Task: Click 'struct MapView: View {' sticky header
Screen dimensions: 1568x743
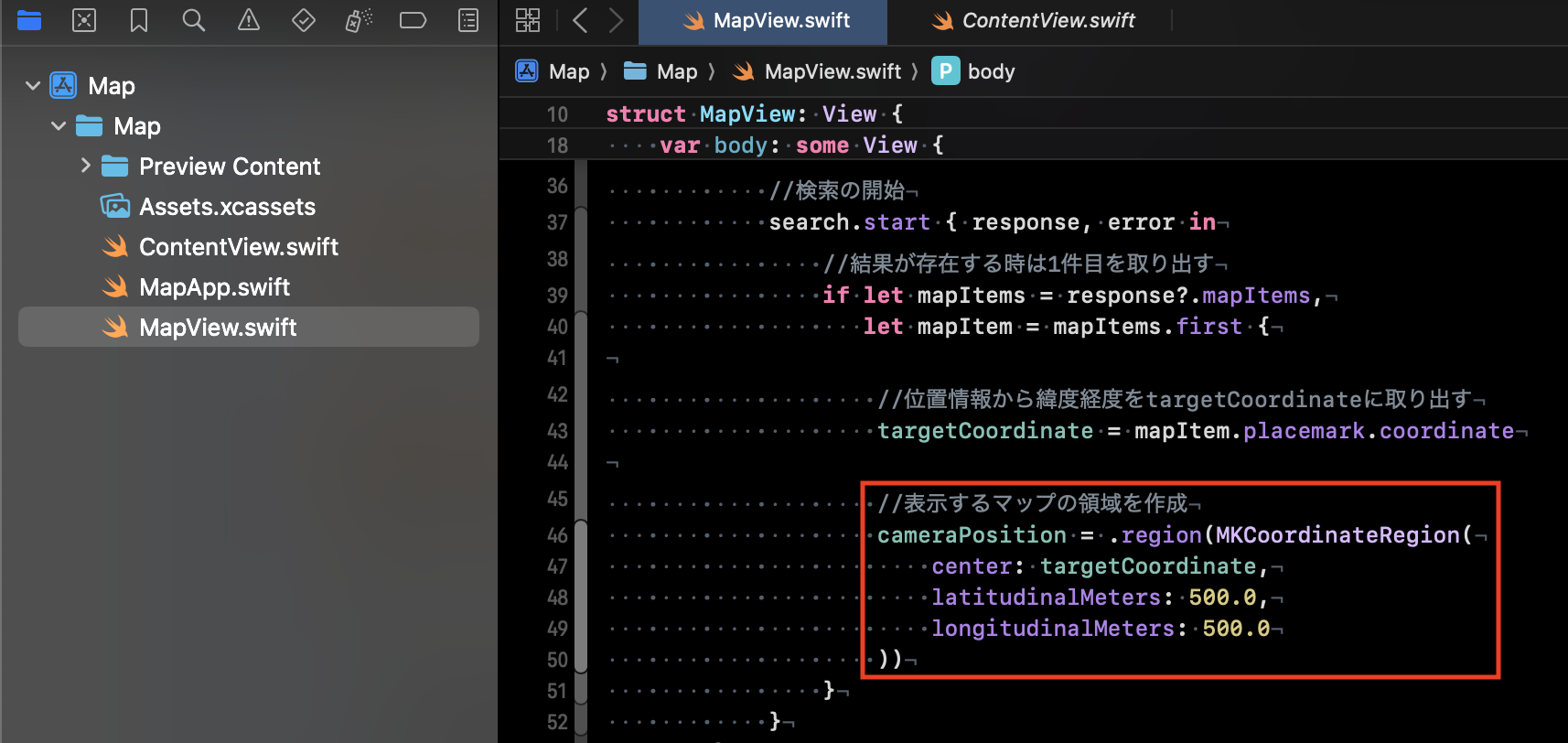Action: pos(754,114)
